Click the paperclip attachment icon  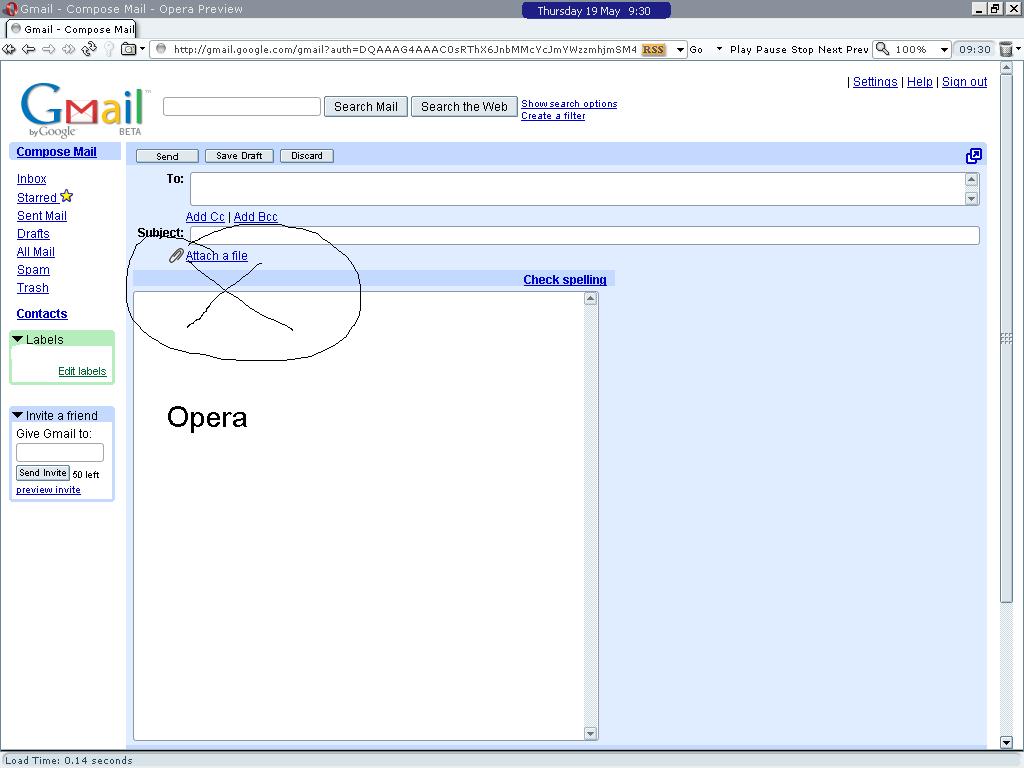(176, 255)
